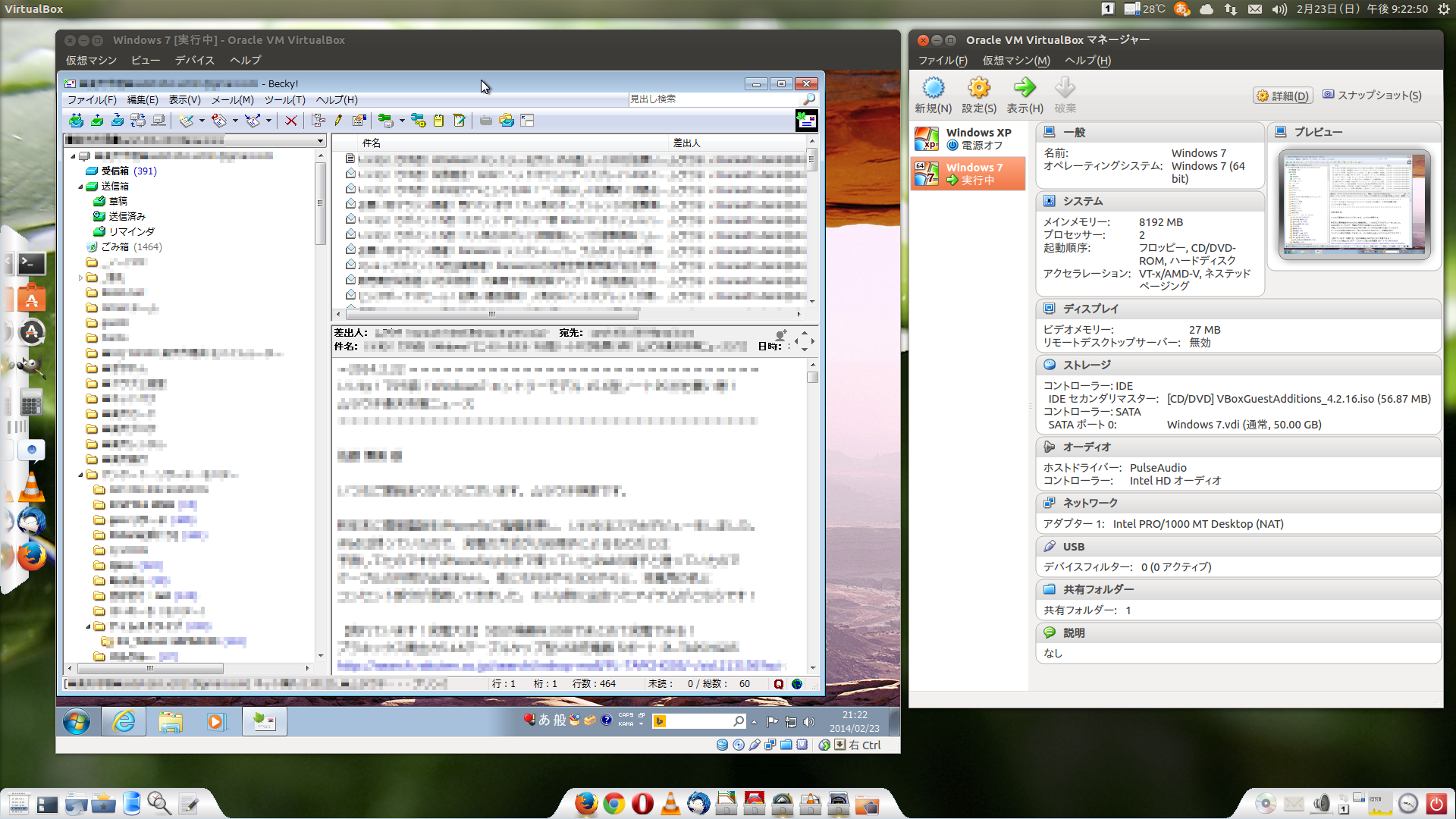Open the dropdown arrow beside compose icon
Screen dimensions: 1456x819
pos(202,121)
